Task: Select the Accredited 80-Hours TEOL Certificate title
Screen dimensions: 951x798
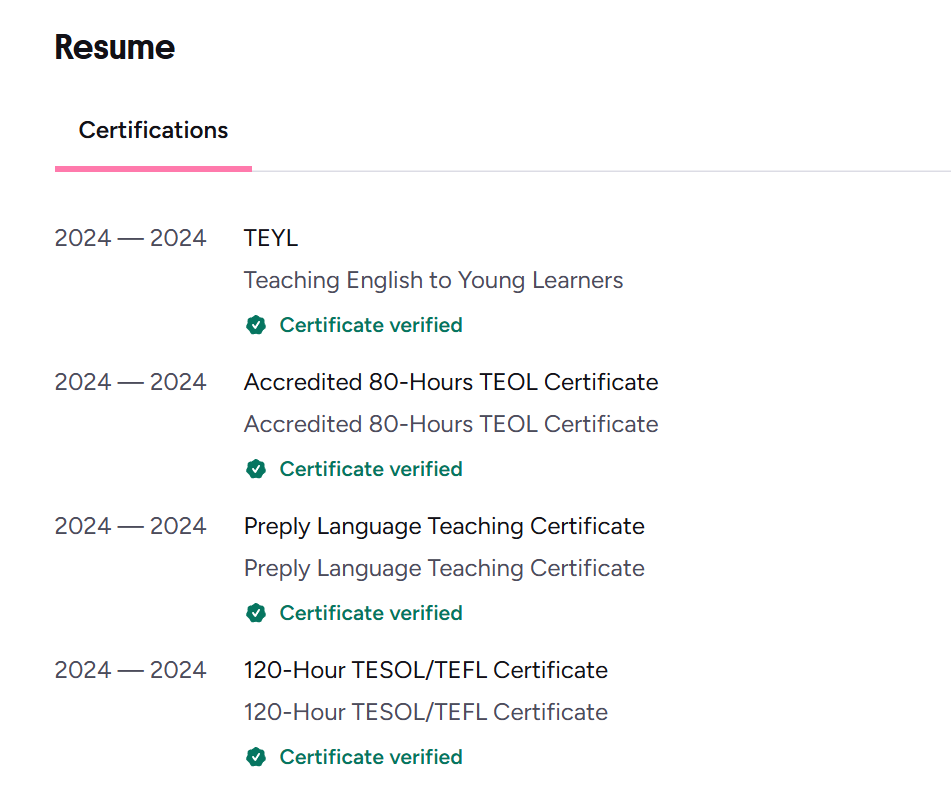Action: coord(451,382)
